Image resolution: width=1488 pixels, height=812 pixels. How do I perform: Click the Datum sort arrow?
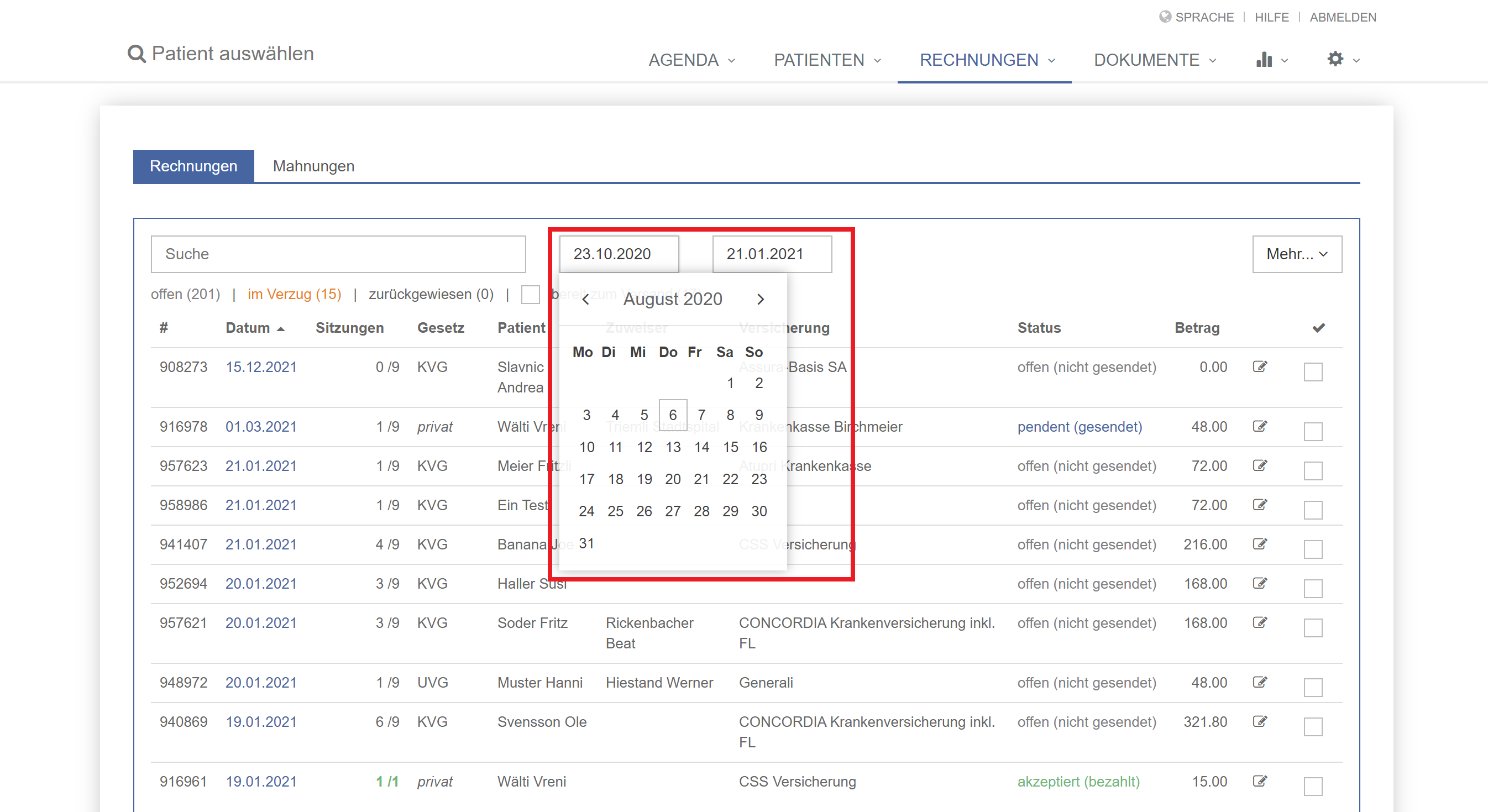pyautogui.click(x=281, y=328)
